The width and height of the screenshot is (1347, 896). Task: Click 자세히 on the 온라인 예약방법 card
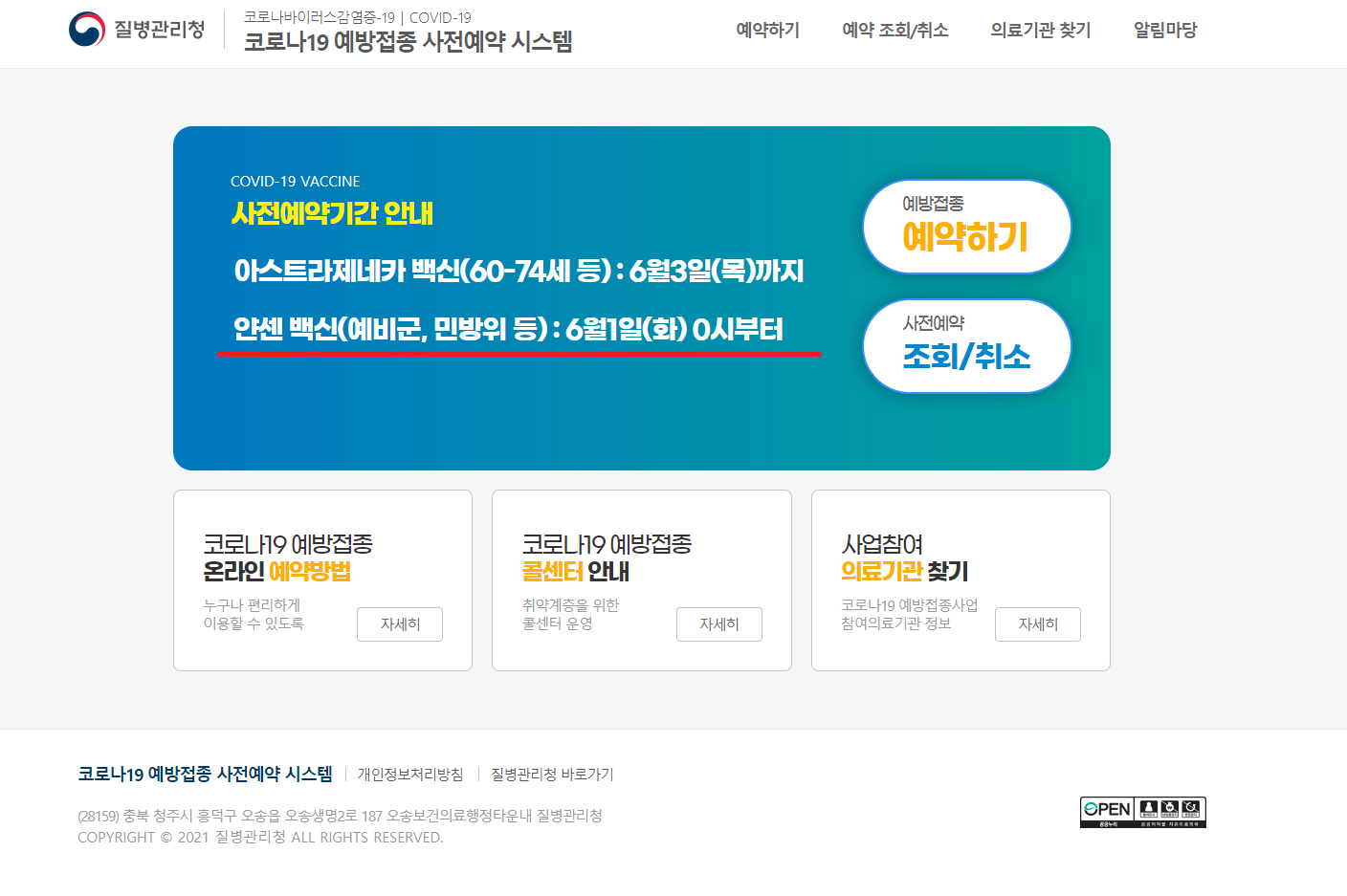(400, 624)
